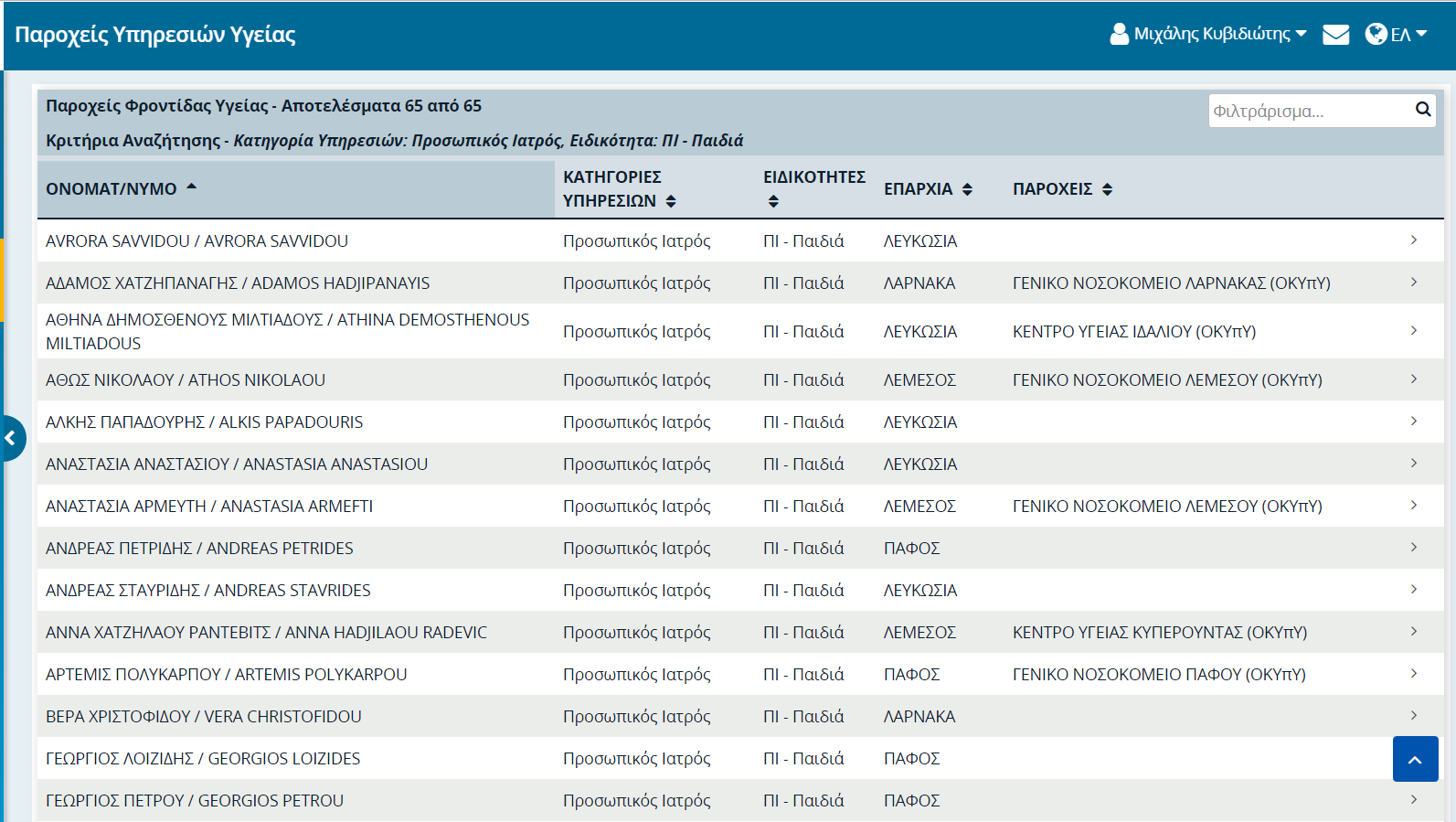Select ΑΡΤΕΜΙΣ ΠΟΛΥΚΑΡΠΟΥ / ARTEMIS POLYKARPOU name

(227, 675)
